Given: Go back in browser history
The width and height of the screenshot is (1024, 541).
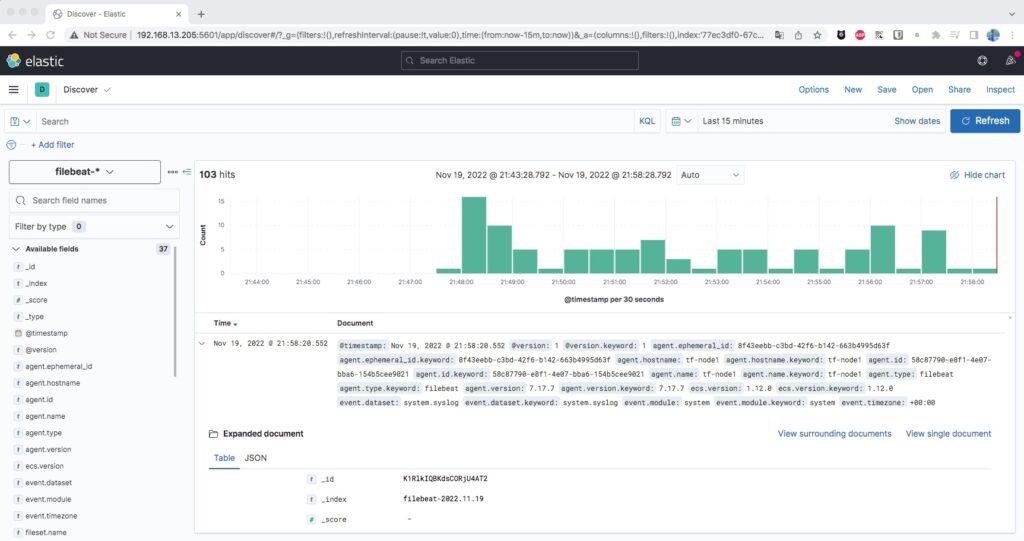Looking at the screenshot, I should [x=12, y=35].
